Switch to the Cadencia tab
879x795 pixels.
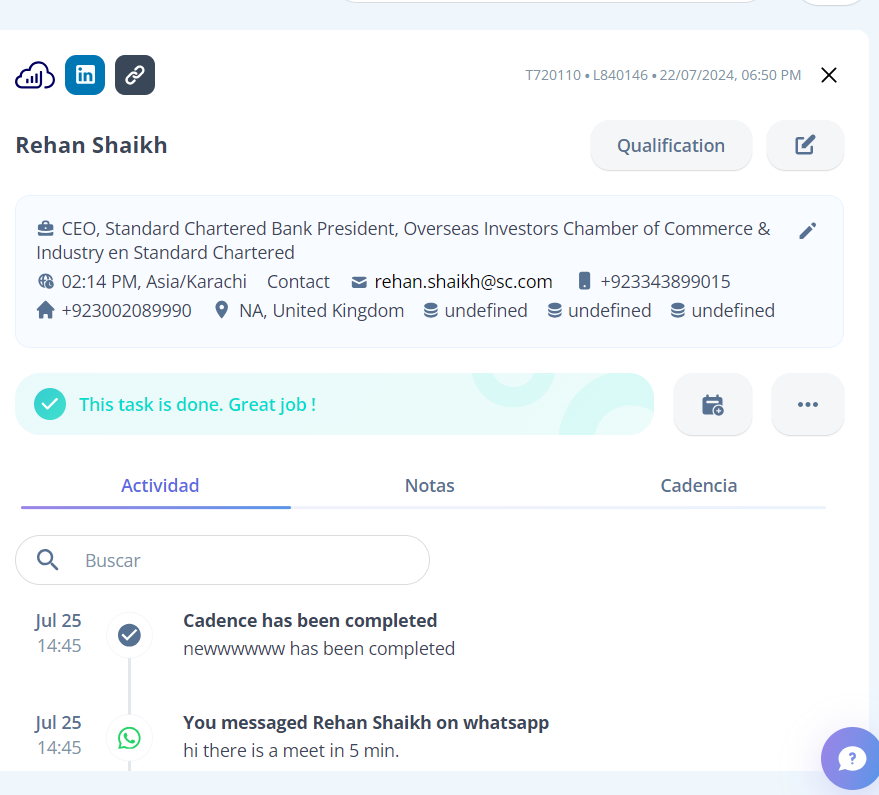698,486
